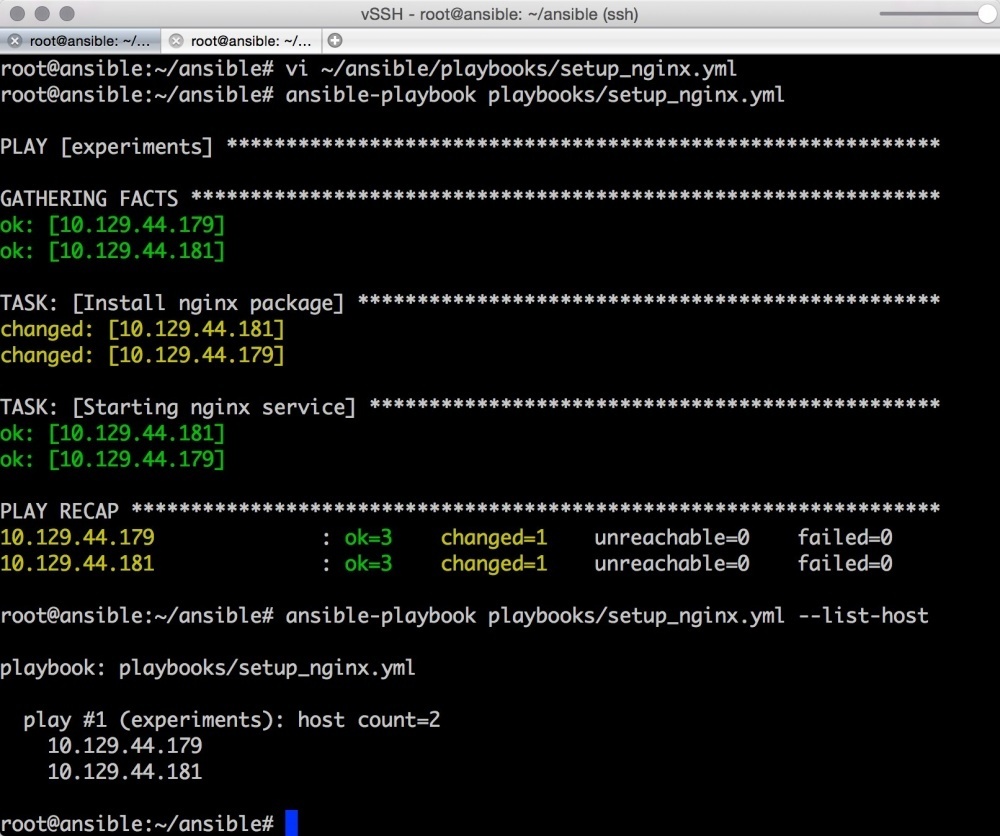Click ok: [10.129.44.181] under Starting nginx

point(112,433)
